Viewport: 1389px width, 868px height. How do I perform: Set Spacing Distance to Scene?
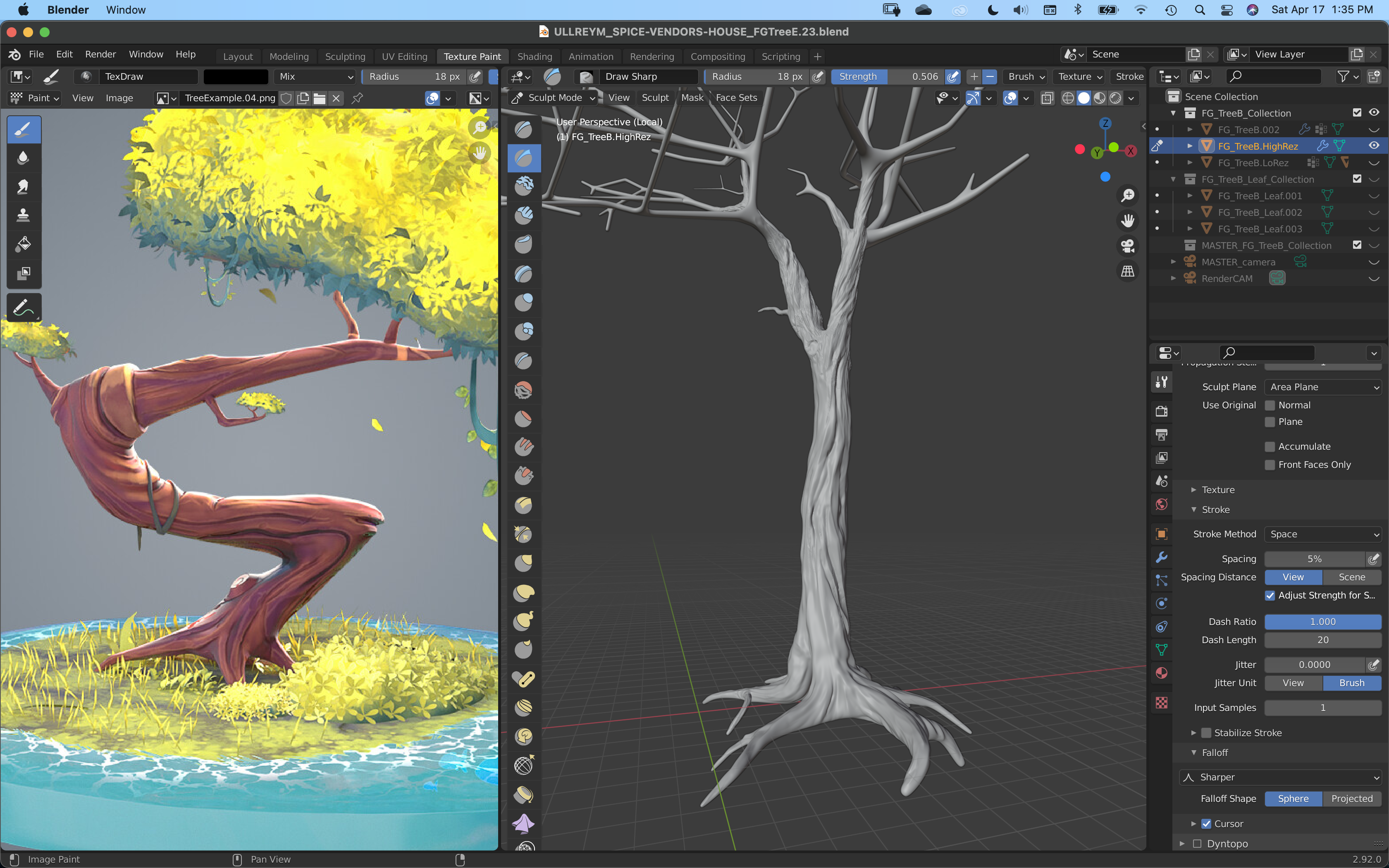tap(1352, 577)
